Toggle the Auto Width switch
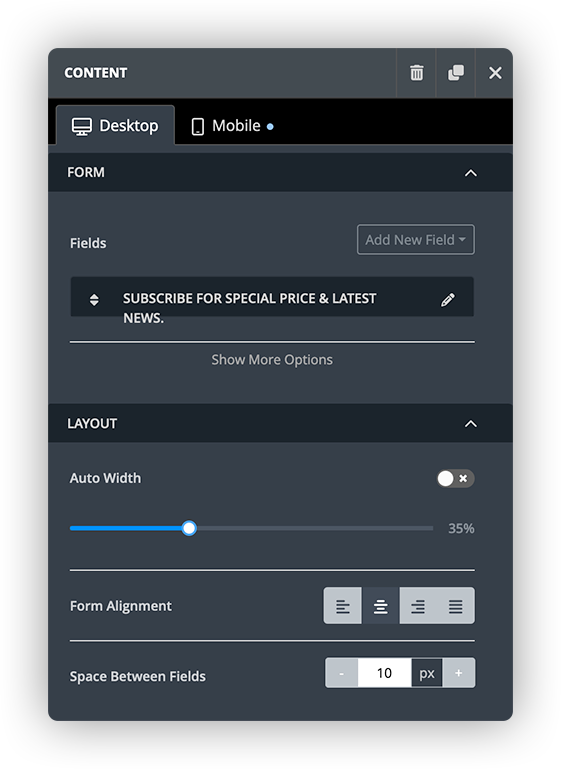 456,479
